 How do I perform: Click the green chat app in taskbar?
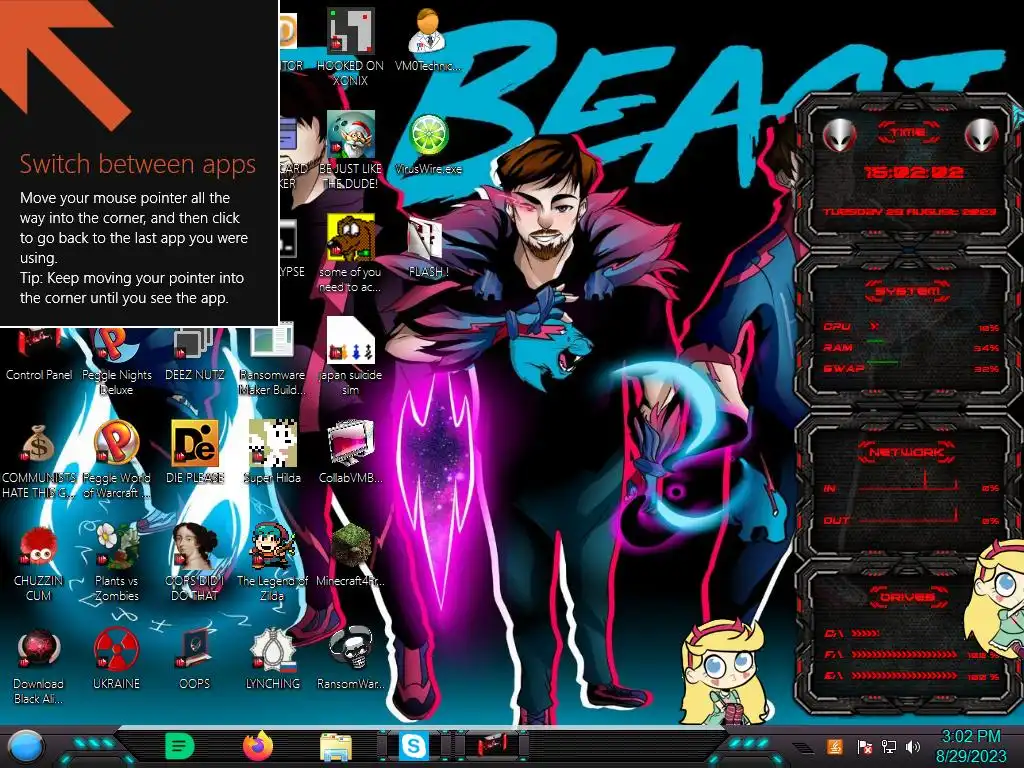click(180, 746)
